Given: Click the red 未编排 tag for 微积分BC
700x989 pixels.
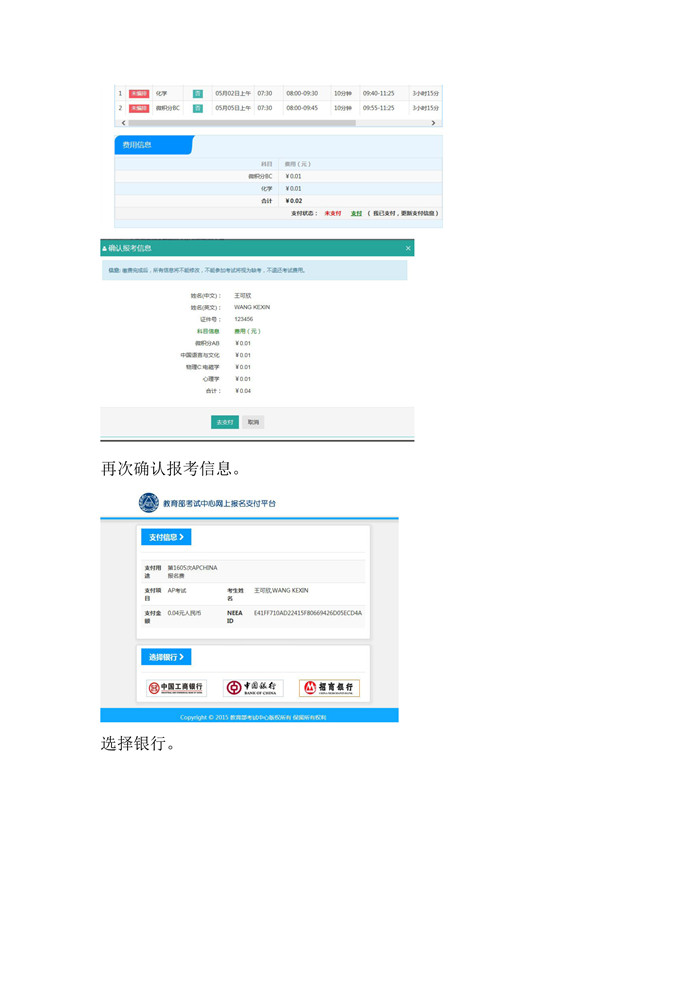Looking at the screenshot, I should click(138, 108).
